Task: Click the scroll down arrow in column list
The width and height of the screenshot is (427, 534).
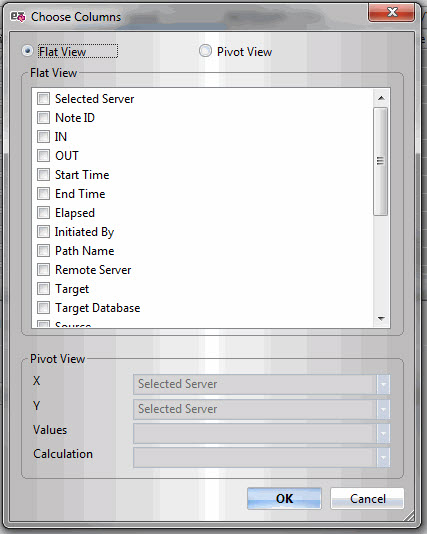Action: [381, 318]
